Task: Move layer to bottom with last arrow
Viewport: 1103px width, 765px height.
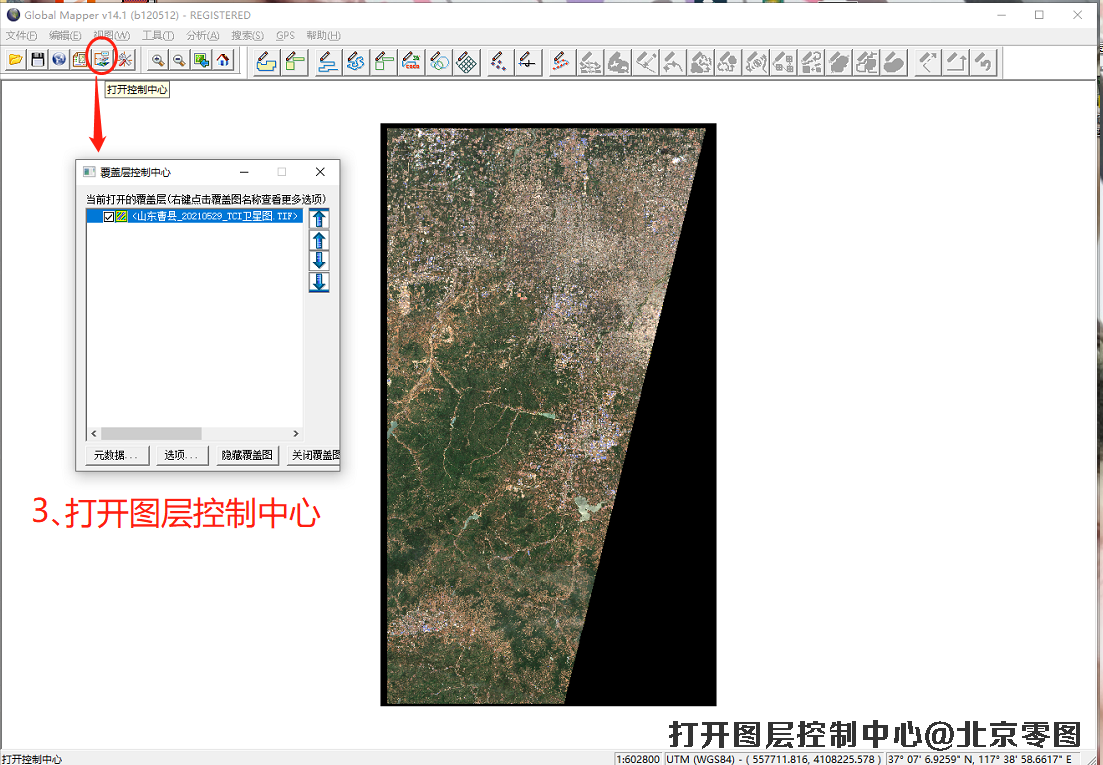Action: coord(319,282)
